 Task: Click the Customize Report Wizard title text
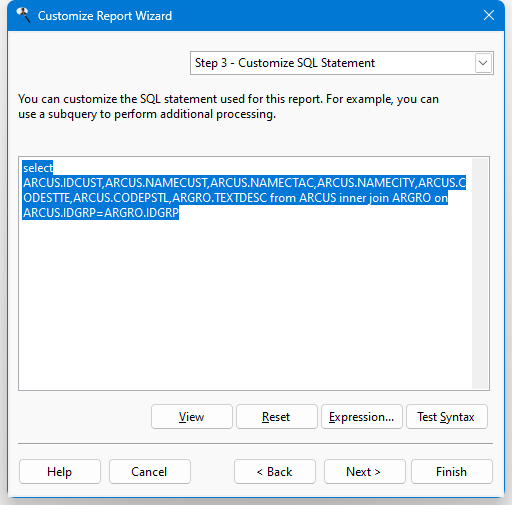(105, 16)
